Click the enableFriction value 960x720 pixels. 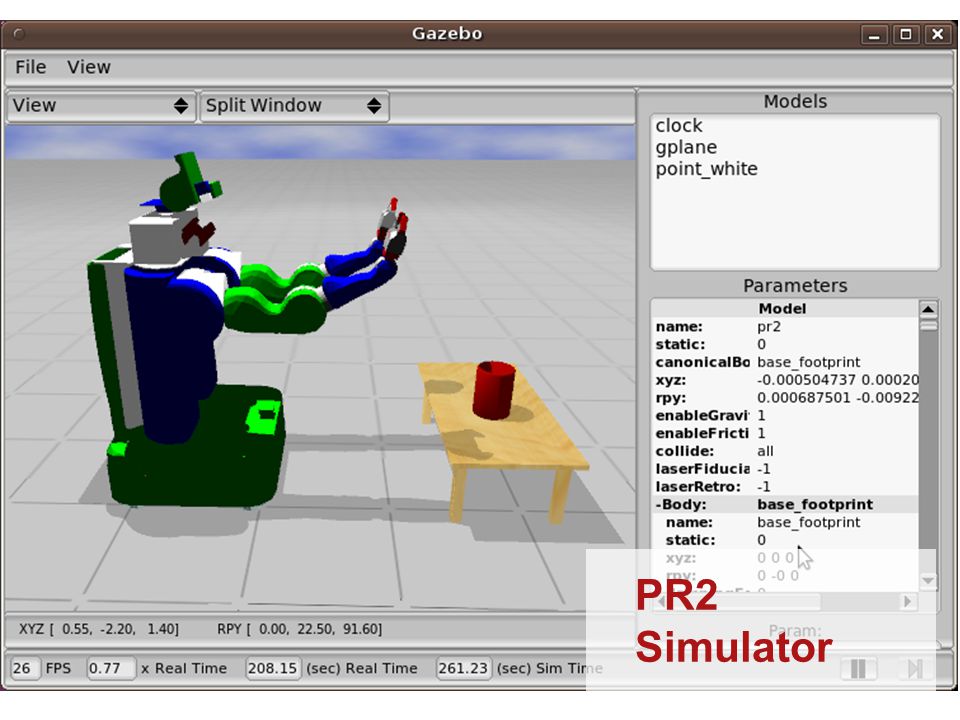[x=761, y=433]
